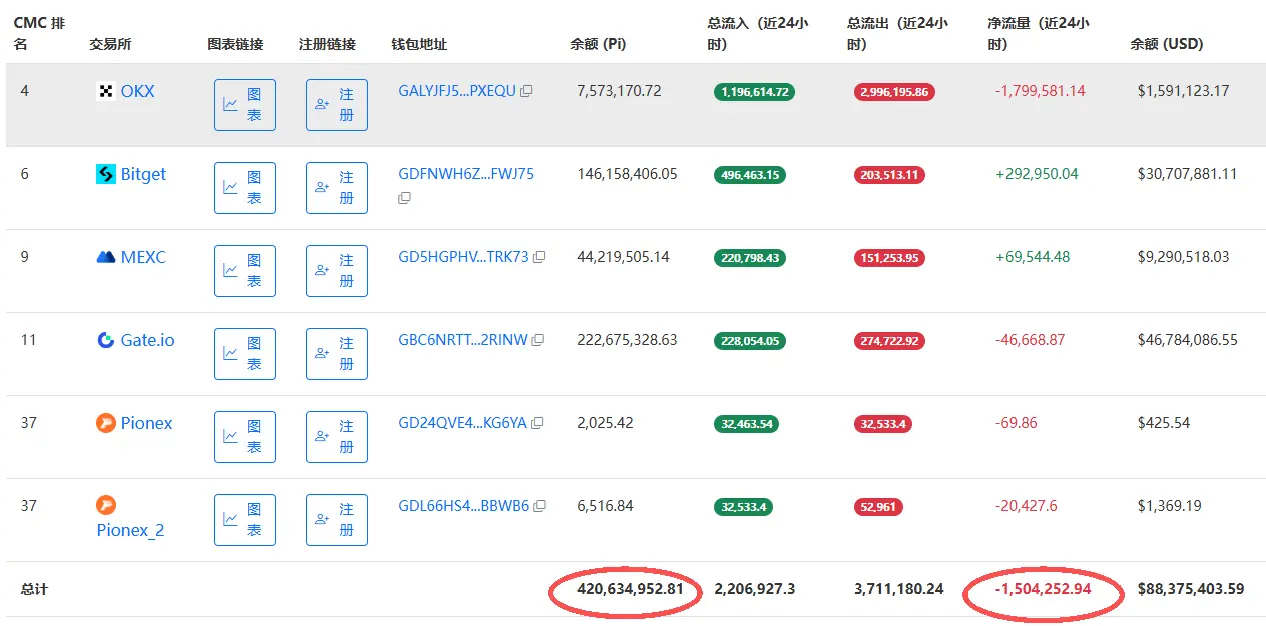Viewport: 1266px width, 626px height.
Task: Click the 净流量 column header
Action: click(x=1038, y=33)
